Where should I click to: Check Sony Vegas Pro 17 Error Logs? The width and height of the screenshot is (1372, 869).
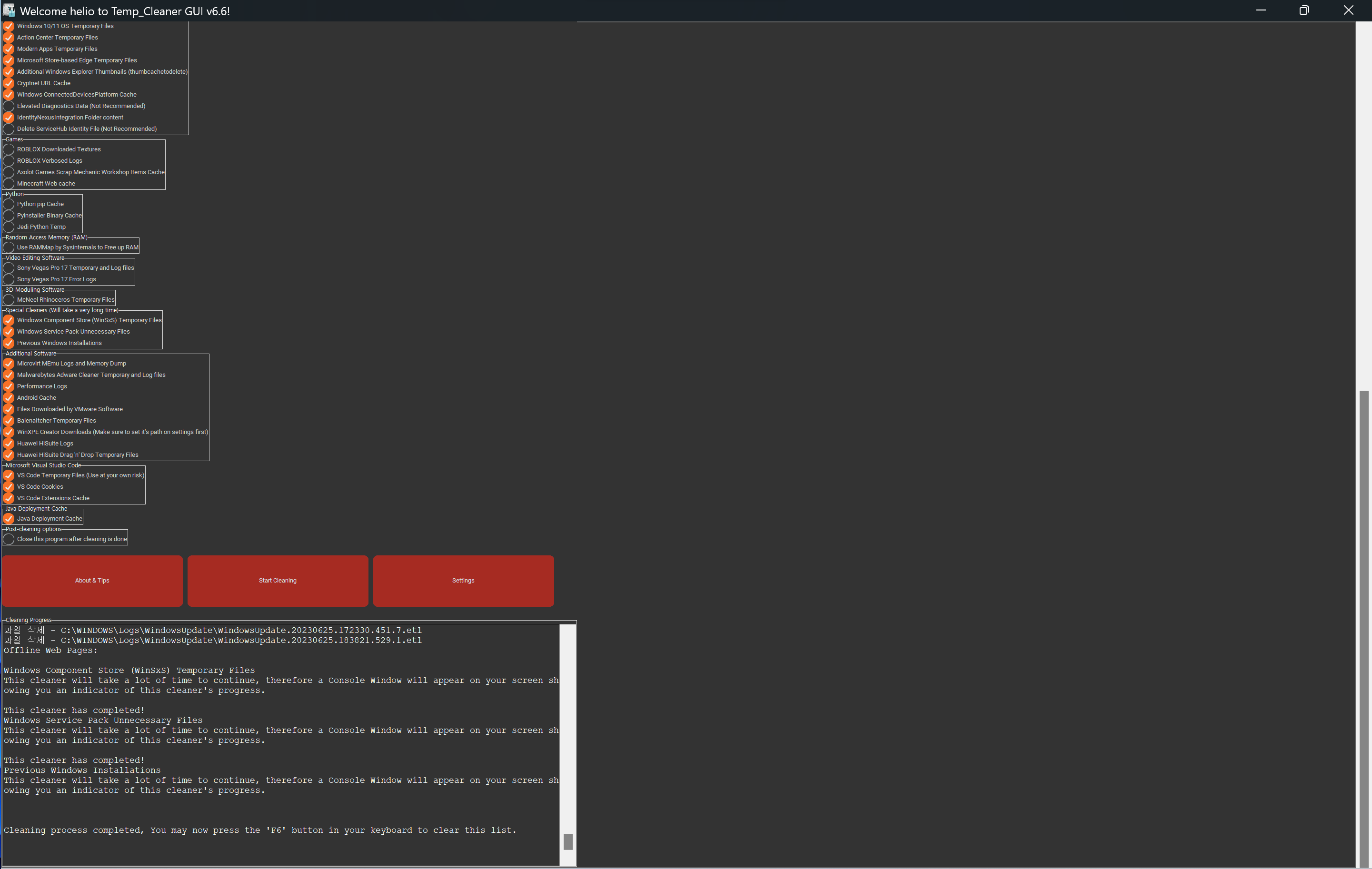click(9, 279)
